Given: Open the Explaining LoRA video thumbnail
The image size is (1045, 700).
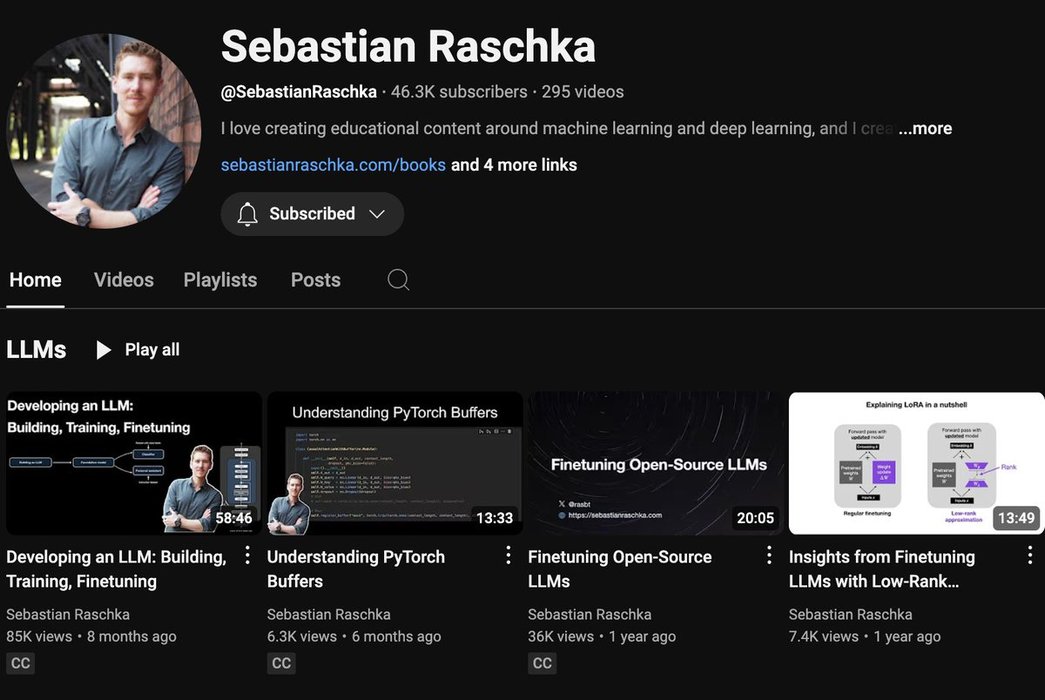Looking at the screenshot, I should 916,463.
